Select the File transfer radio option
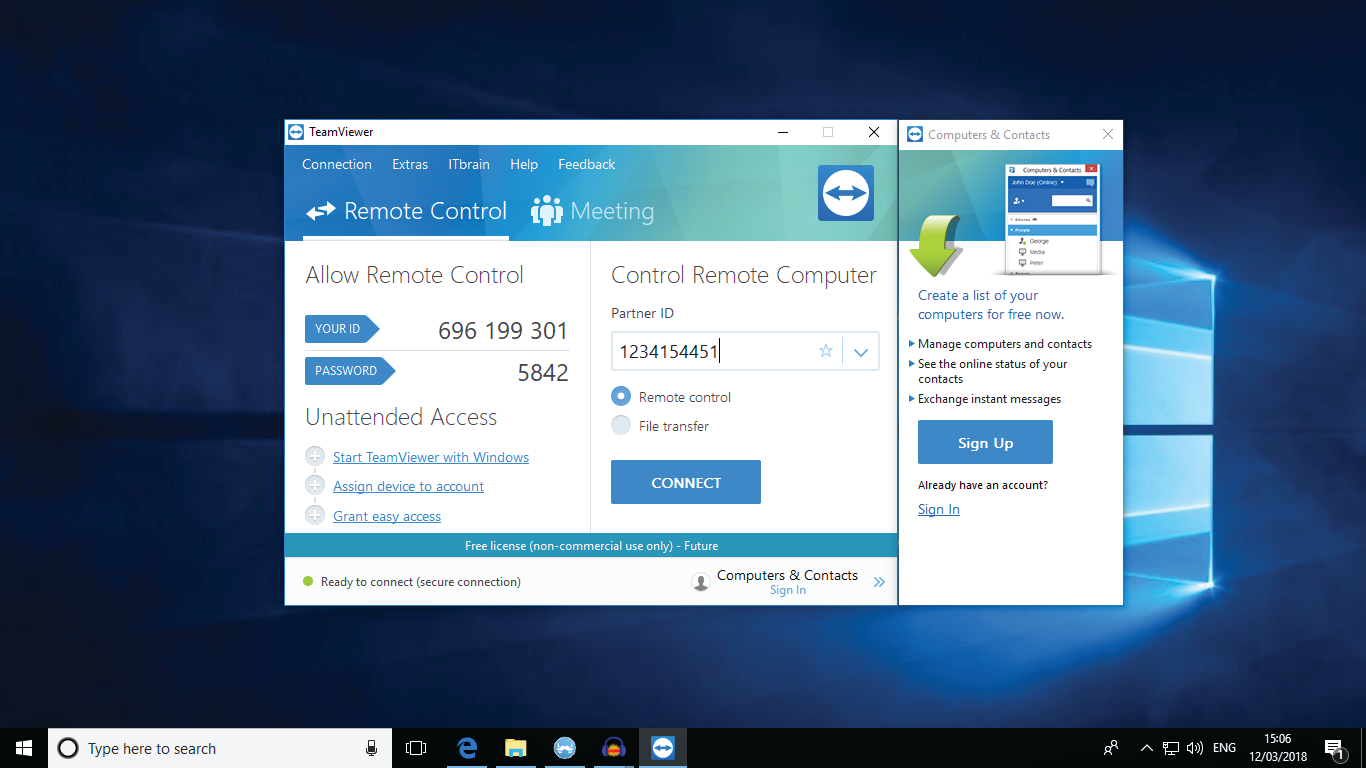 click(x=621, y=425)
